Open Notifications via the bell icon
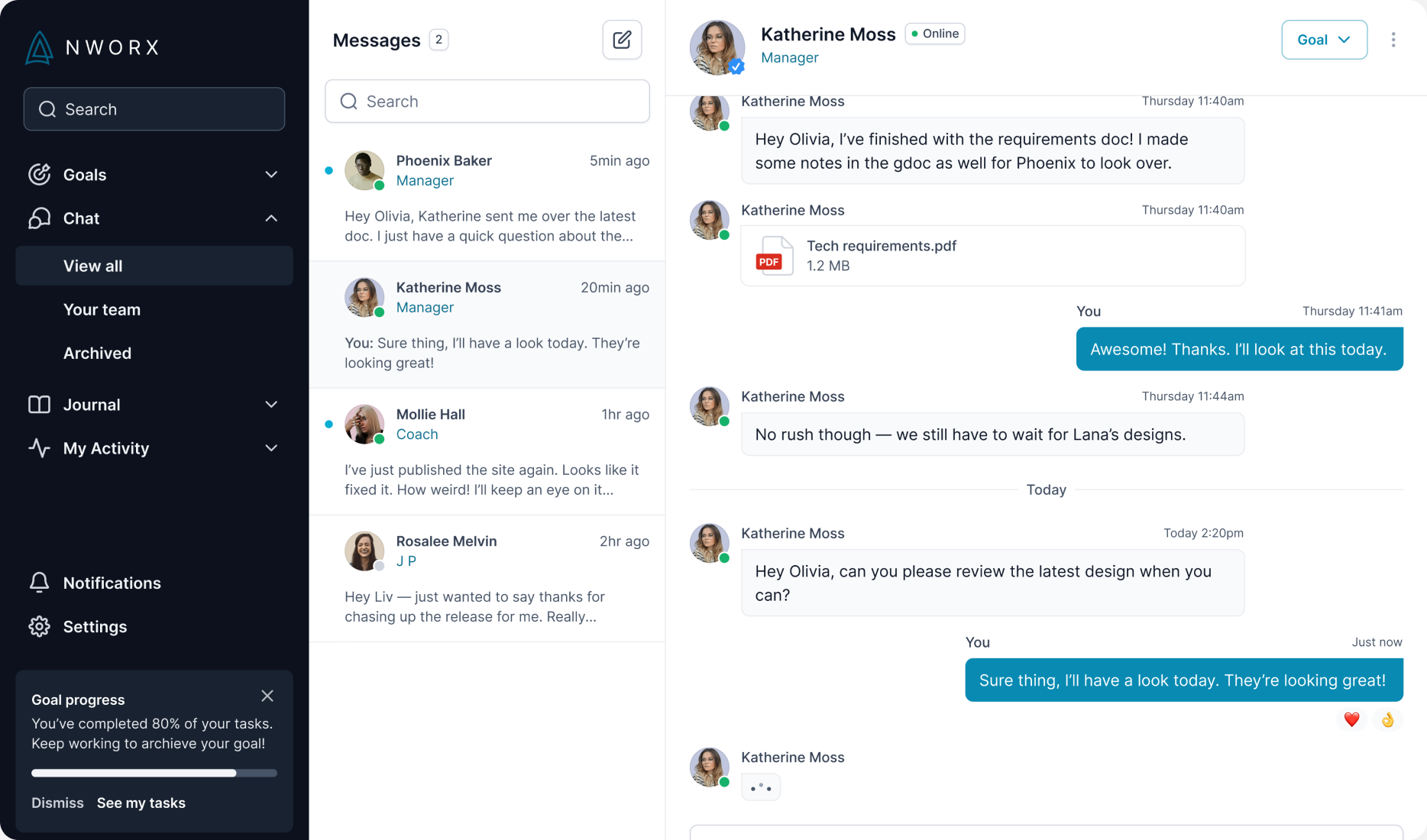Screen dimensions: 1427x840 [x=39, y=583]
